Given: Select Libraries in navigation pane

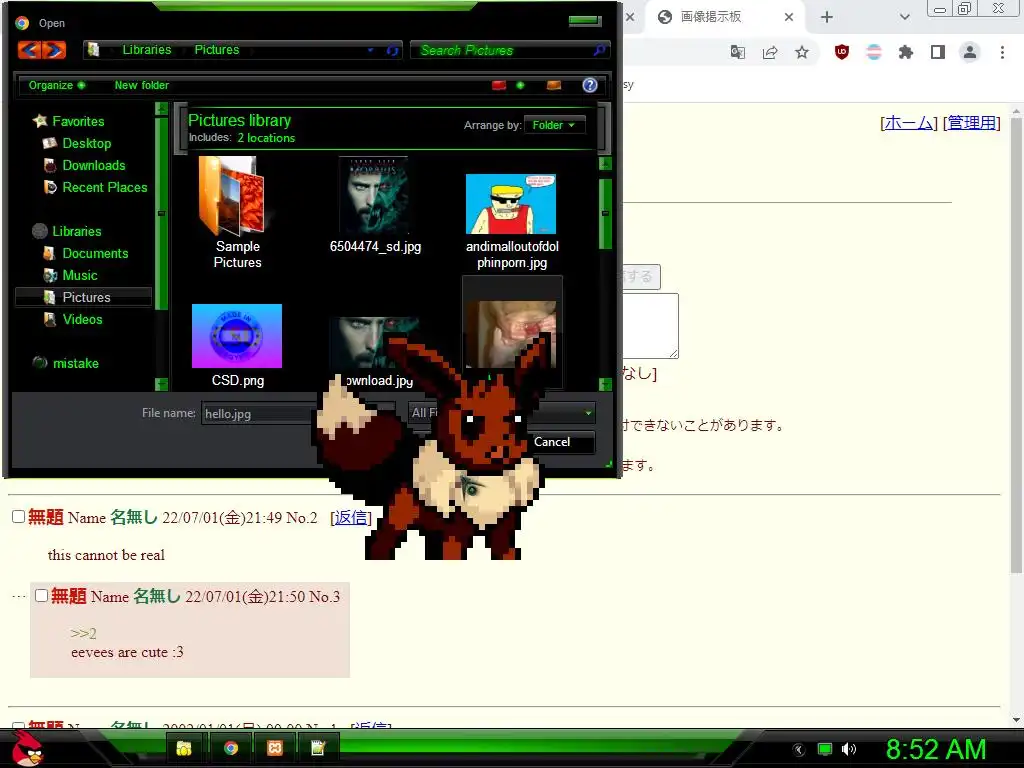Looking at the screenshot, I should click(x=76, y=231).
